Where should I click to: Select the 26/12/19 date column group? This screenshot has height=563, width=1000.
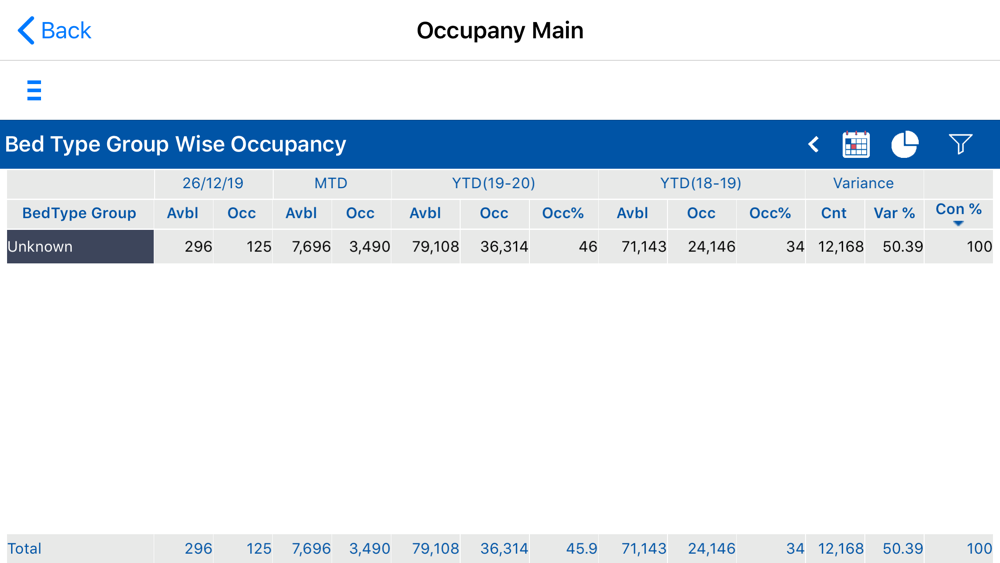coord(213,183)
